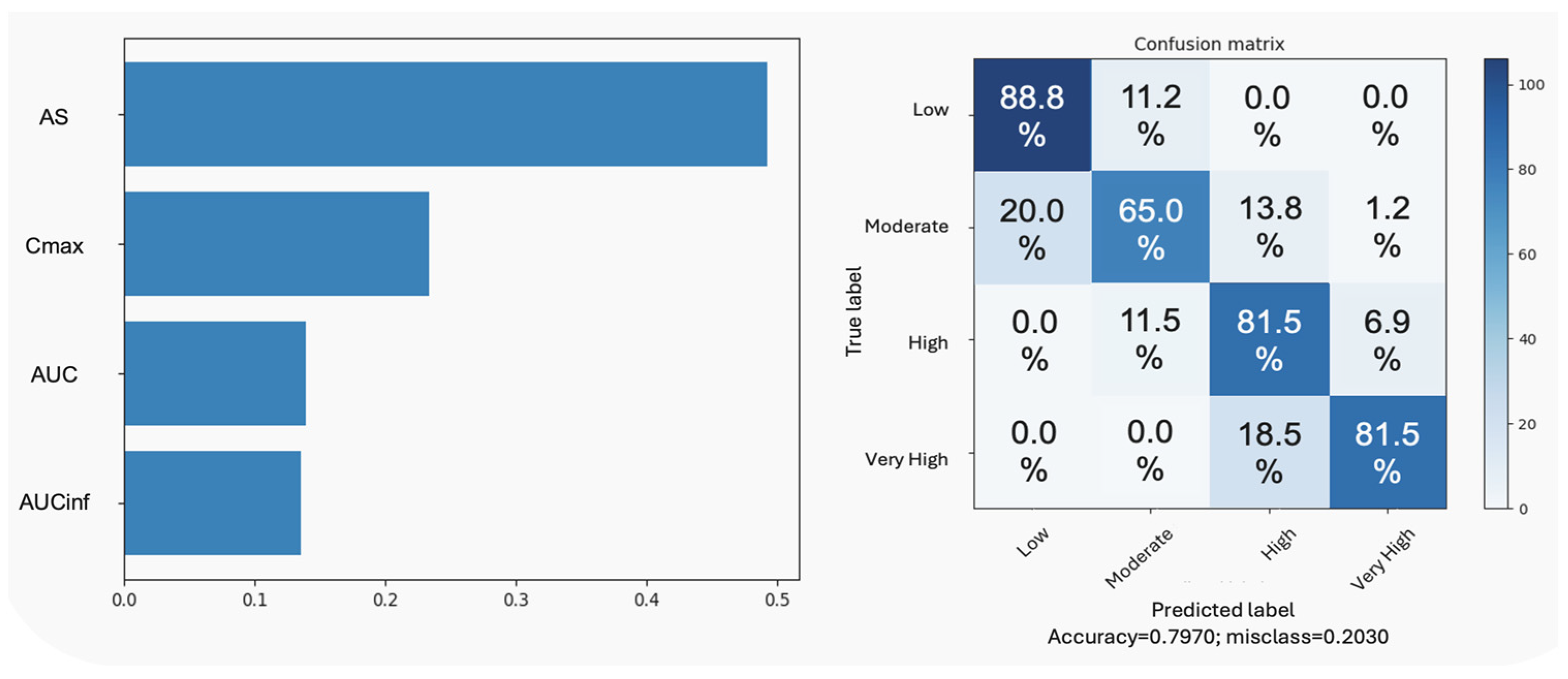This screenshot has width=1568, height=679.
Task: Click the colorbar legend beside the matrix
Action: tap(1496, 283)
